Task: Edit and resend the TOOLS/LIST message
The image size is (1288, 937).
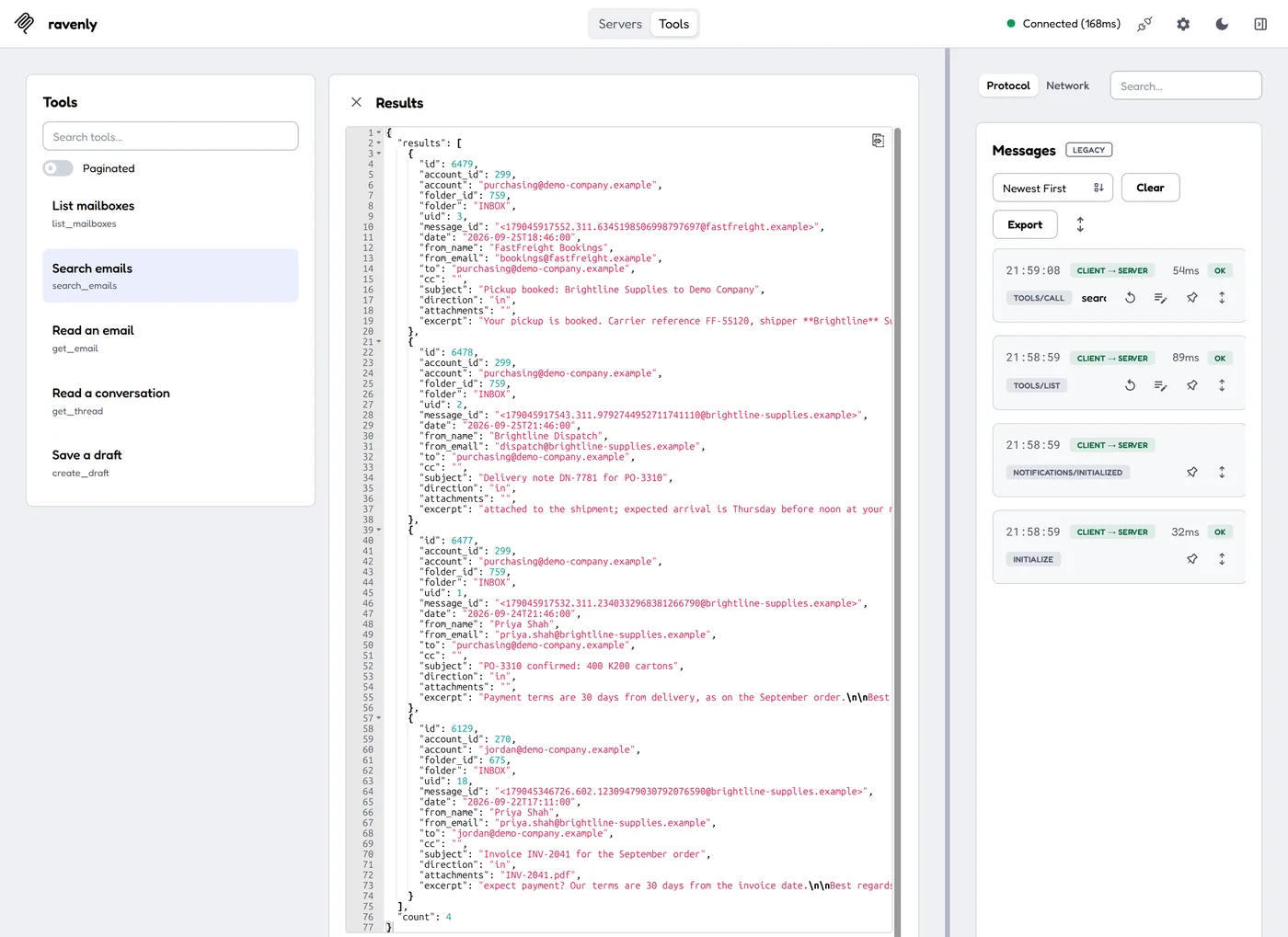Action: [1160, 385]
